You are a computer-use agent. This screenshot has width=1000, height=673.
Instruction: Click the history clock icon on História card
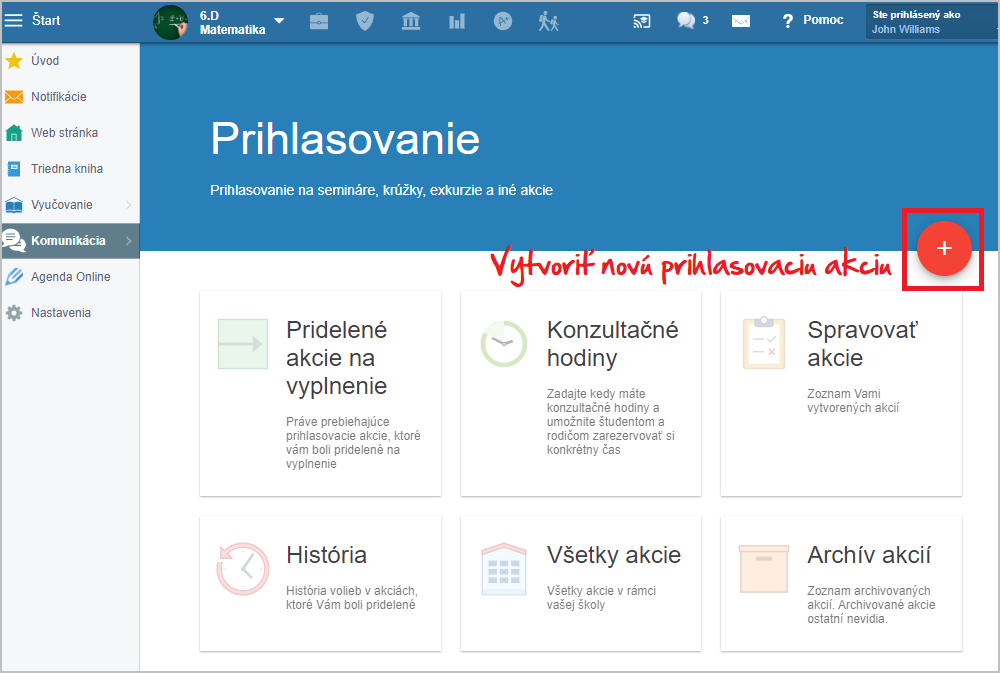tap(243, 568)
